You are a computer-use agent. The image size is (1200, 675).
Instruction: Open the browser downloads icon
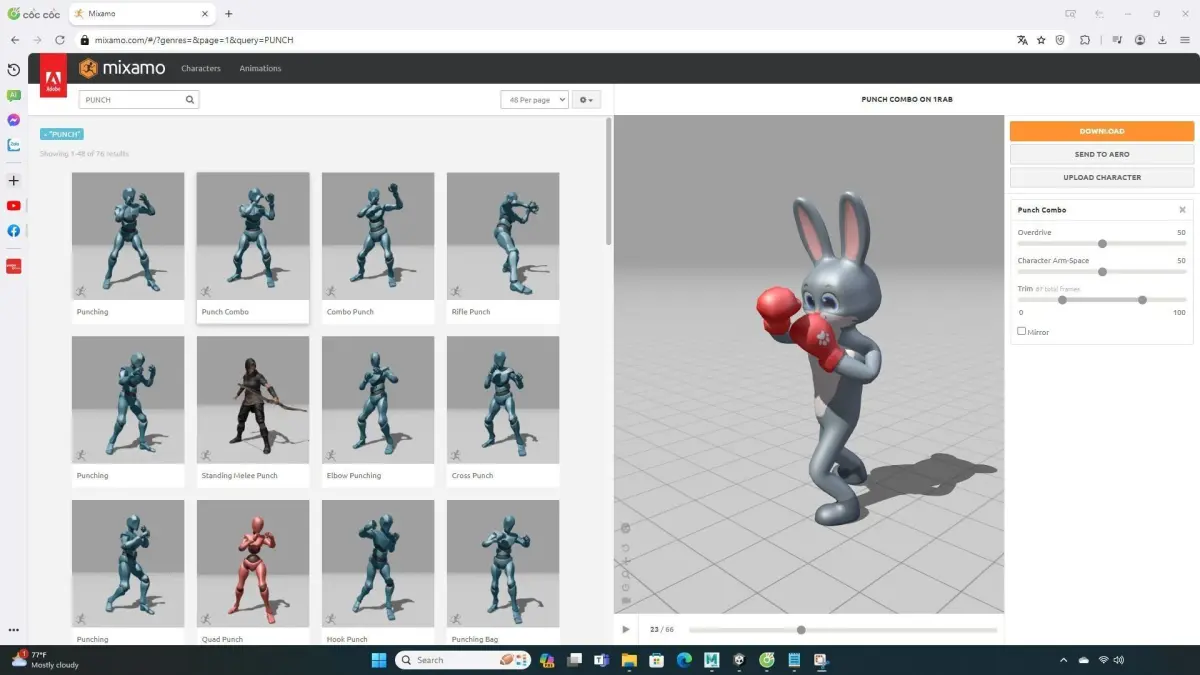pyautogui.click(x=1163, y=40)
